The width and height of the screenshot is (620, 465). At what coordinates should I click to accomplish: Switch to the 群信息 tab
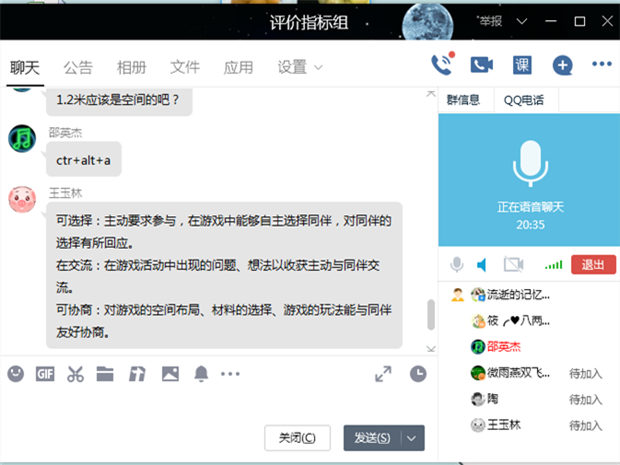pyautogui.click(x=463, y=99)
